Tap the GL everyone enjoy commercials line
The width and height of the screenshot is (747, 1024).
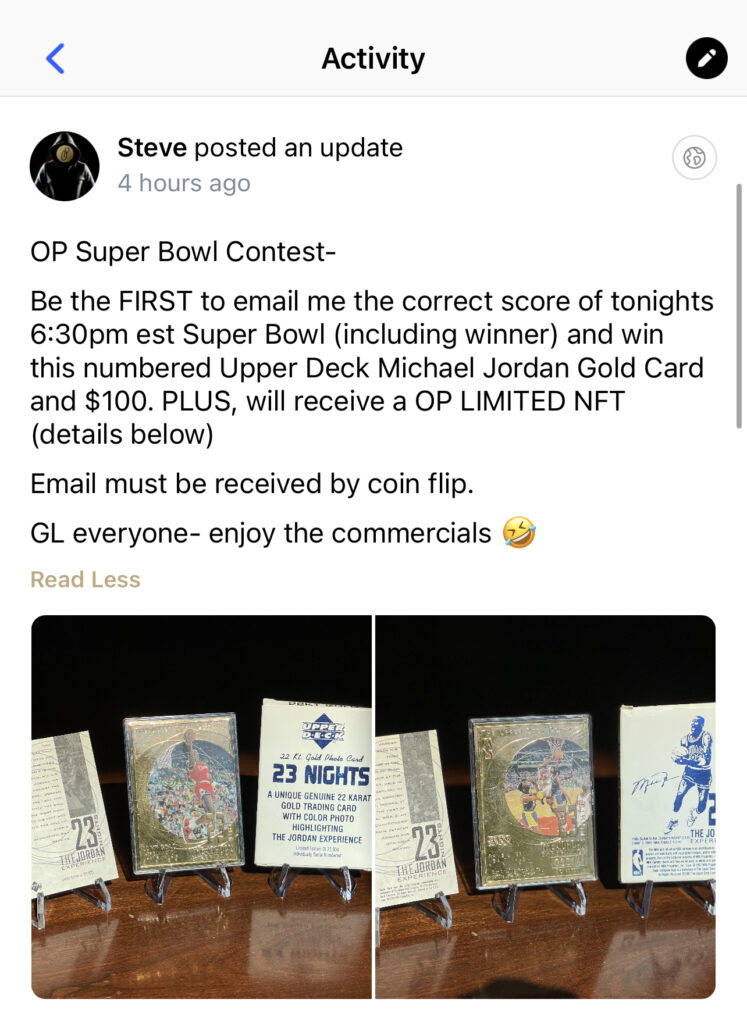[x=261, y=533]
